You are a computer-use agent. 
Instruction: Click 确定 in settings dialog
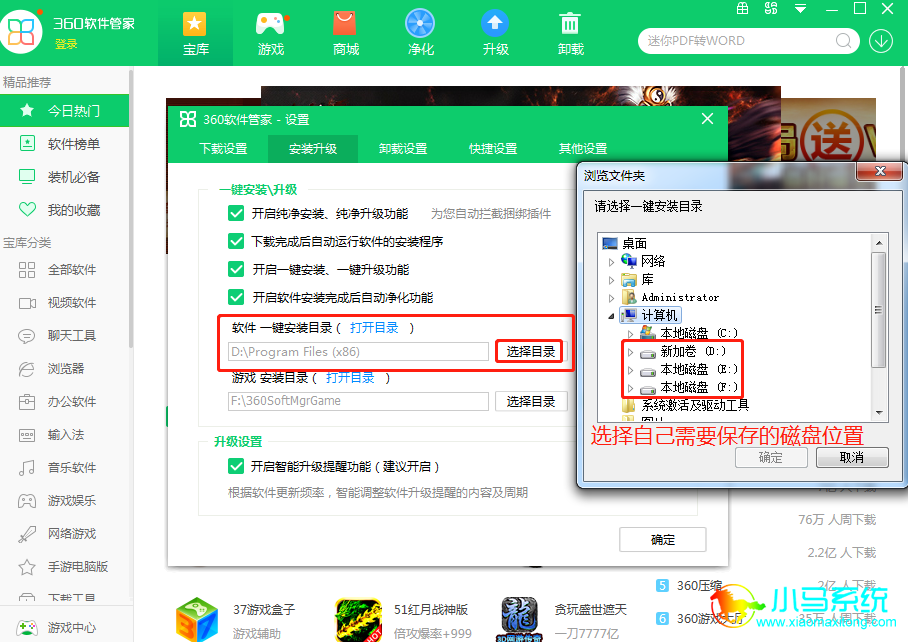point(662,540)
